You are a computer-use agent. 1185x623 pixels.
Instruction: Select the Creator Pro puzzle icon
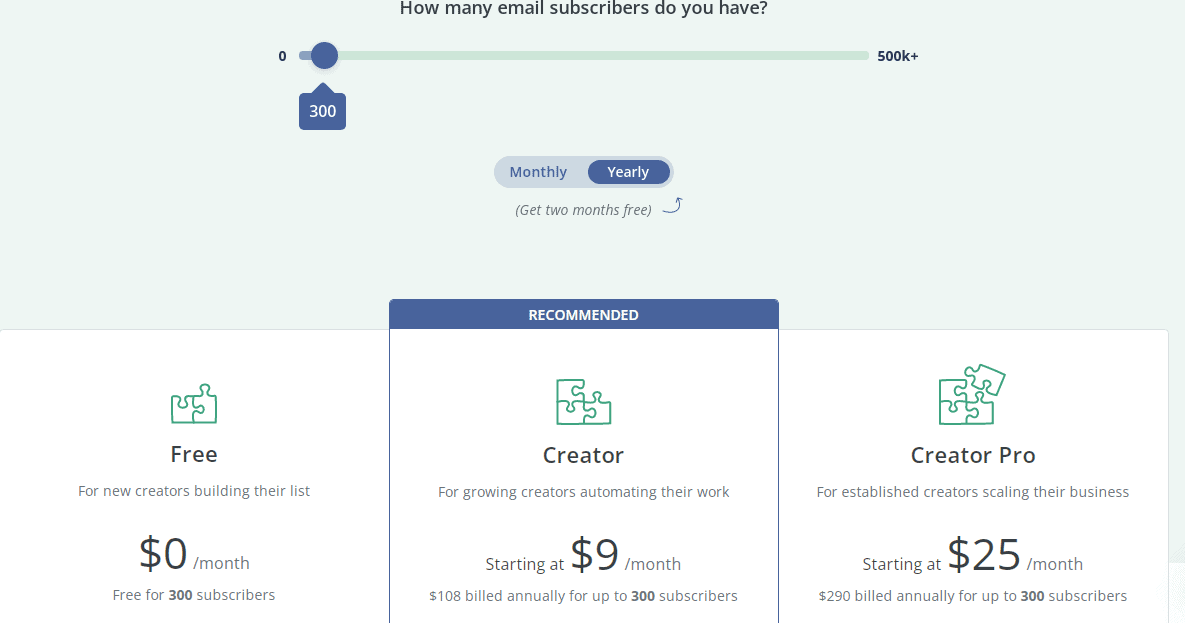click(x=971, y=393)
